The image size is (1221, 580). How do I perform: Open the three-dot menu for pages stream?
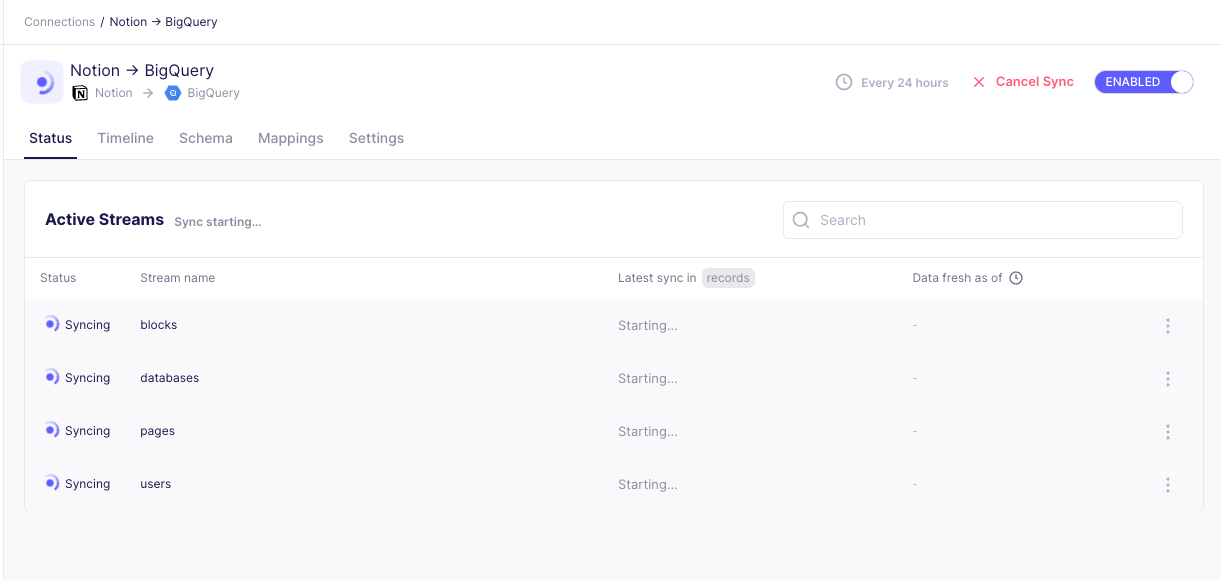click(x=1167, y=432)
